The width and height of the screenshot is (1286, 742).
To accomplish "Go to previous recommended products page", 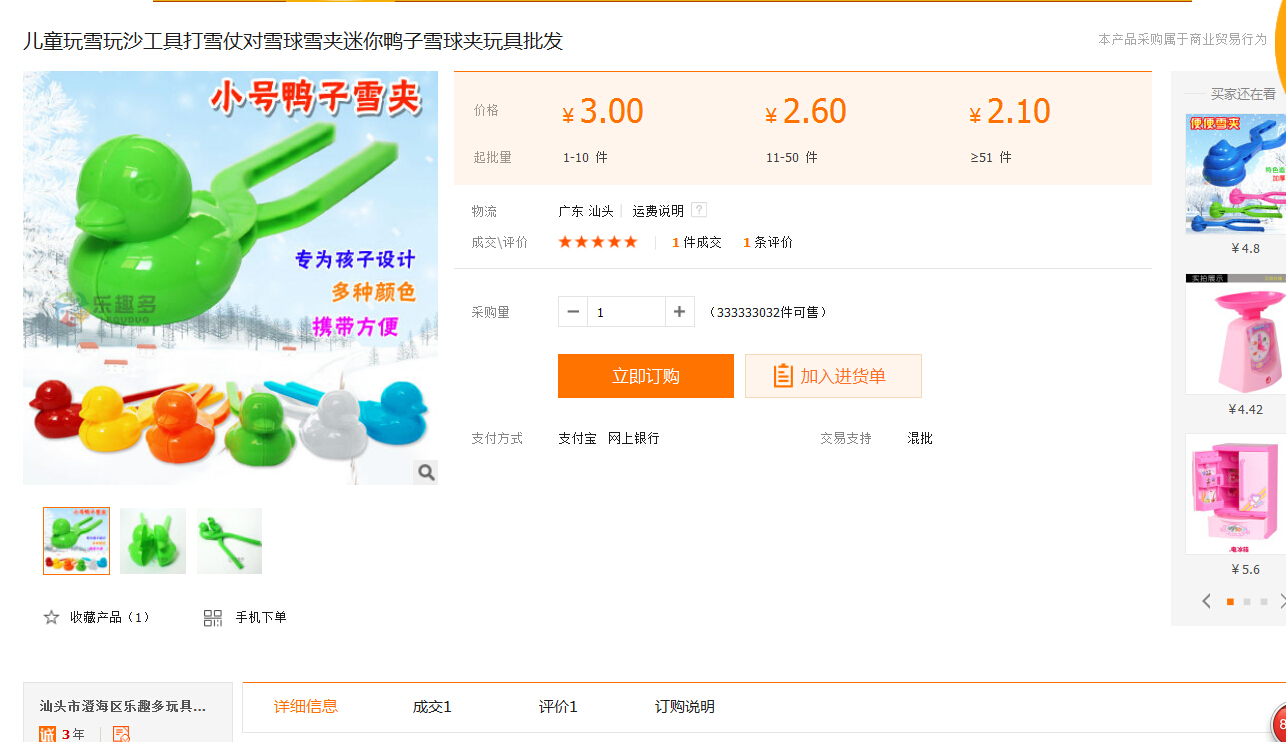I will coord(1206,601).
